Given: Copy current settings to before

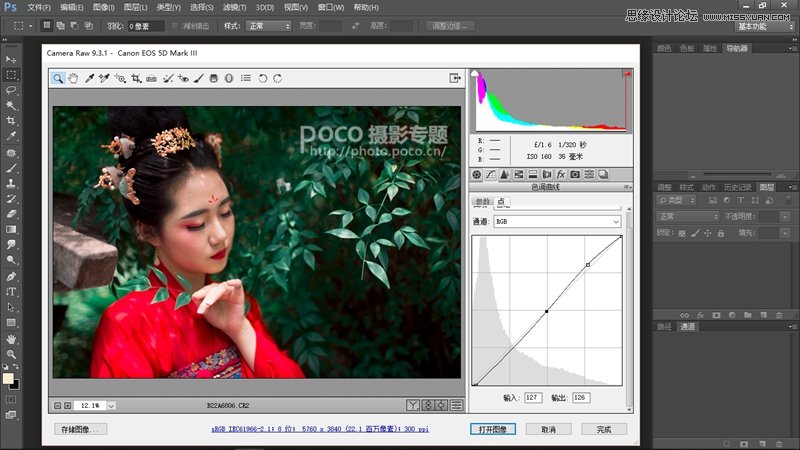Looking at the screenshot, I should pyautogui.click(x=442, y=405).
